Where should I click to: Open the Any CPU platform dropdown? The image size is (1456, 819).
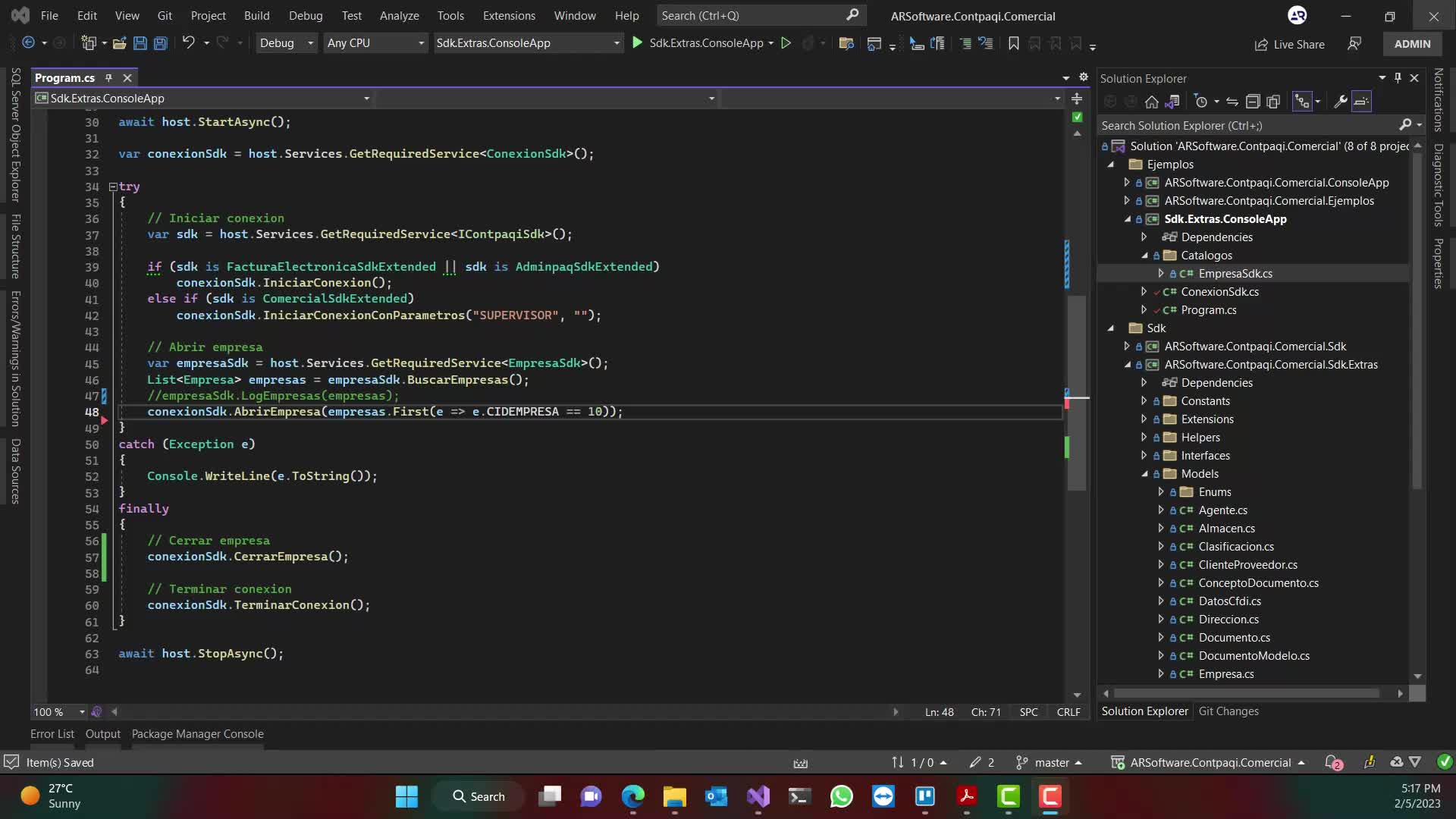pos(375,43)
